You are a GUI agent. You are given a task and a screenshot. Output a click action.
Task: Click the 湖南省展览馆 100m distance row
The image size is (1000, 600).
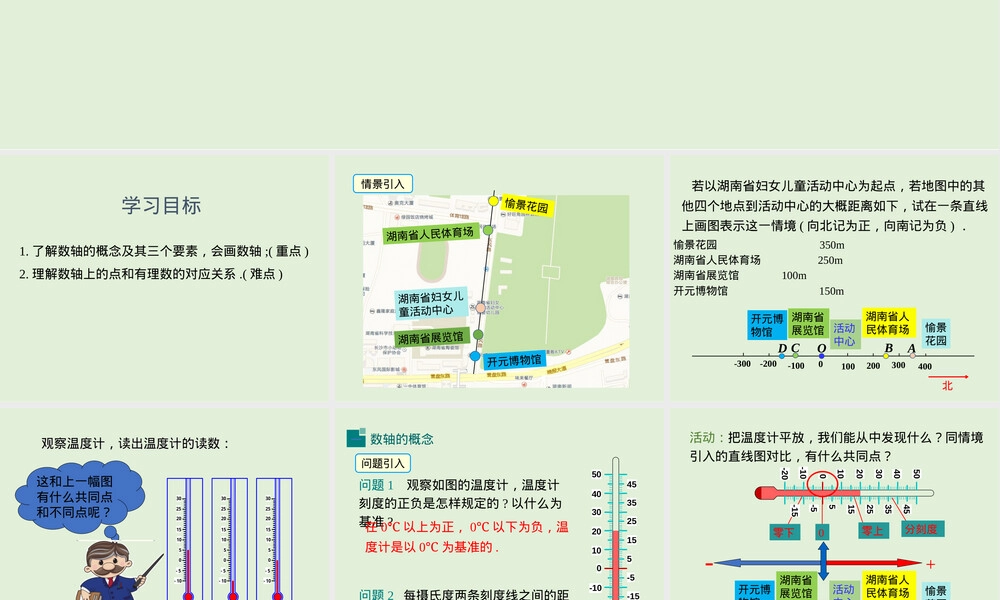[x=740, y=275]
